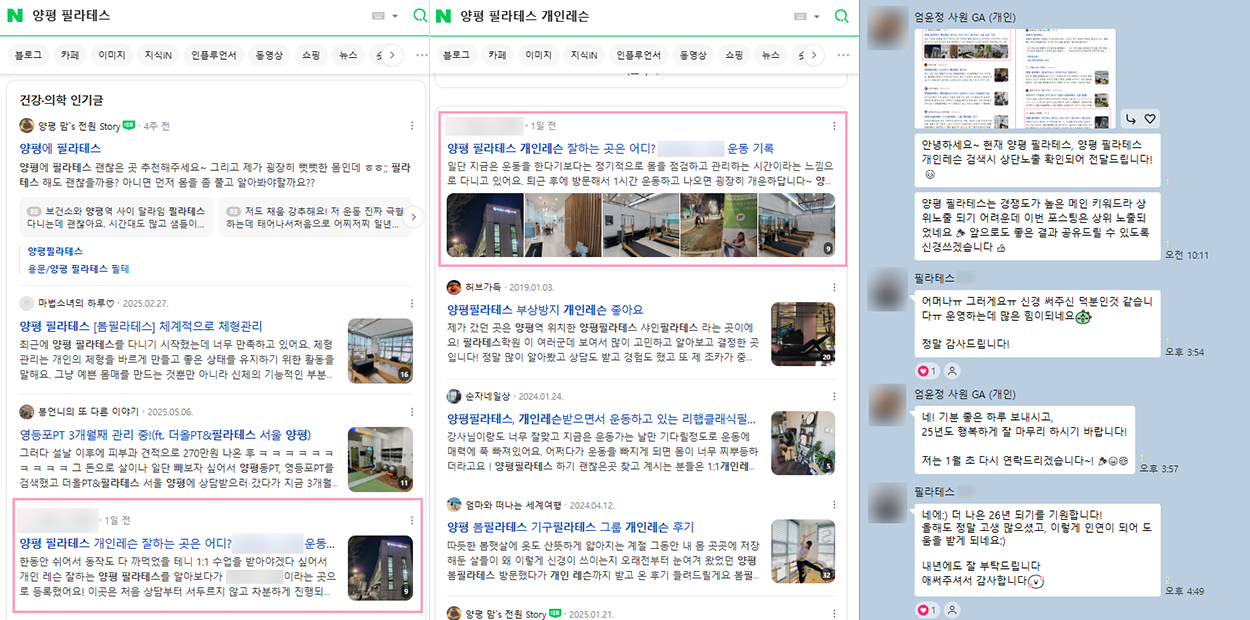This screenshot has height=620, width=1250.
Task: Open '양평 봄필라테스 기구필라테스 그룹 개인레슨 후기' post
Action: [x=570, y=527]
